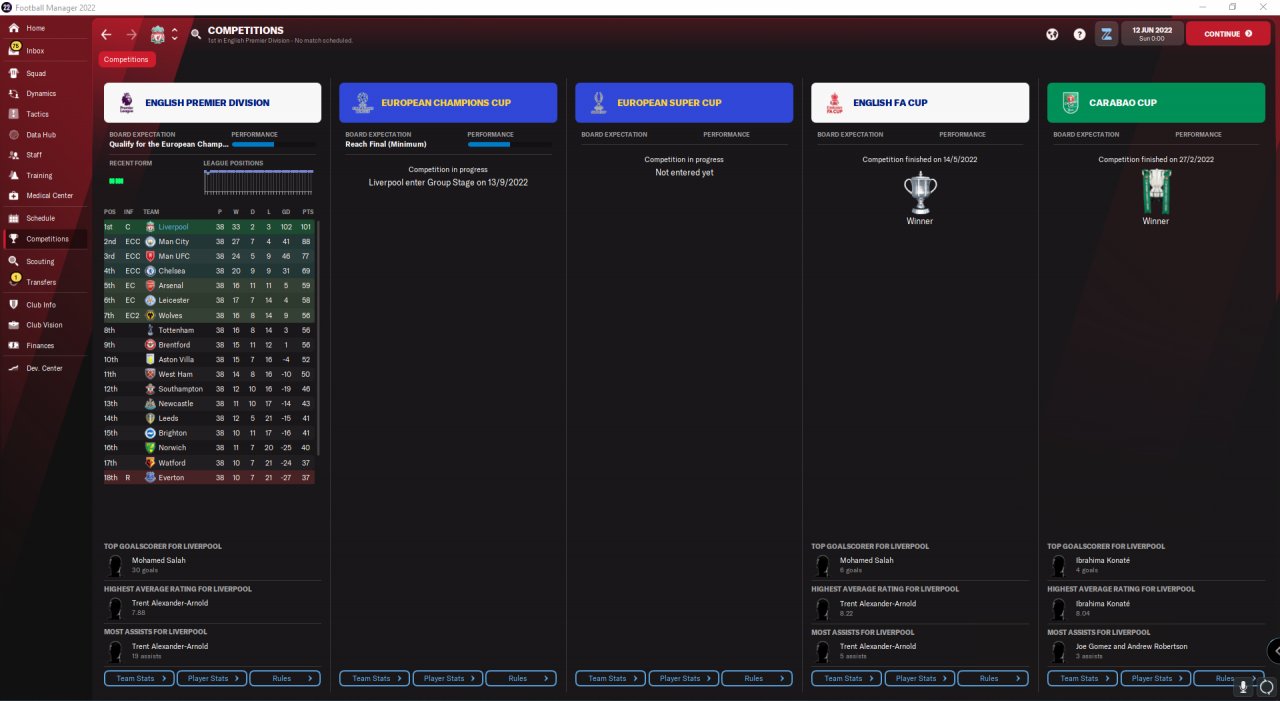Open Player Stats under English FA Cup
Screen dimensions: 1280x701
pos(920,678)
